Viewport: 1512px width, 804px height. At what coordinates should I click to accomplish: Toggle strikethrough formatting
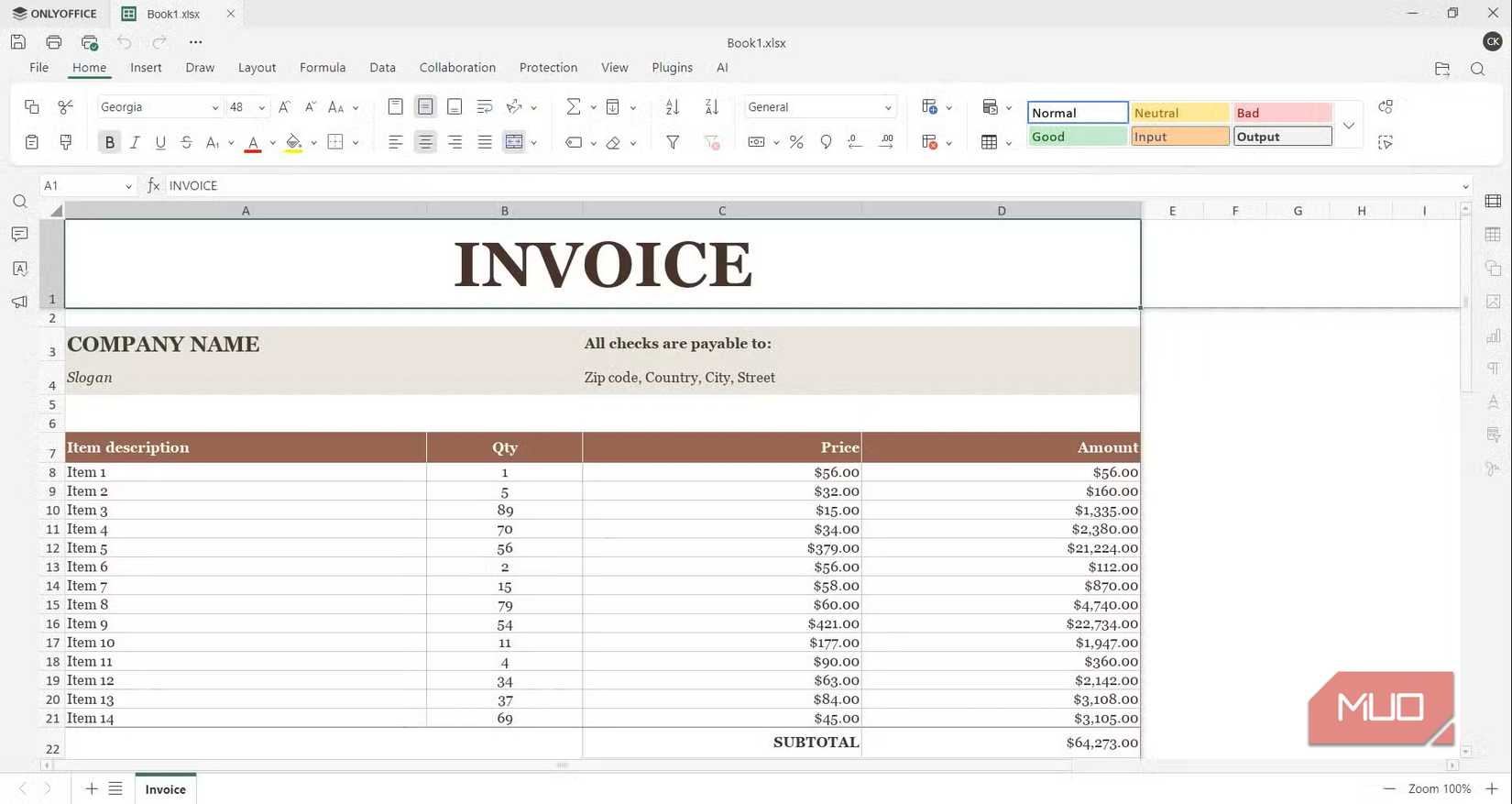coord(186,142)
